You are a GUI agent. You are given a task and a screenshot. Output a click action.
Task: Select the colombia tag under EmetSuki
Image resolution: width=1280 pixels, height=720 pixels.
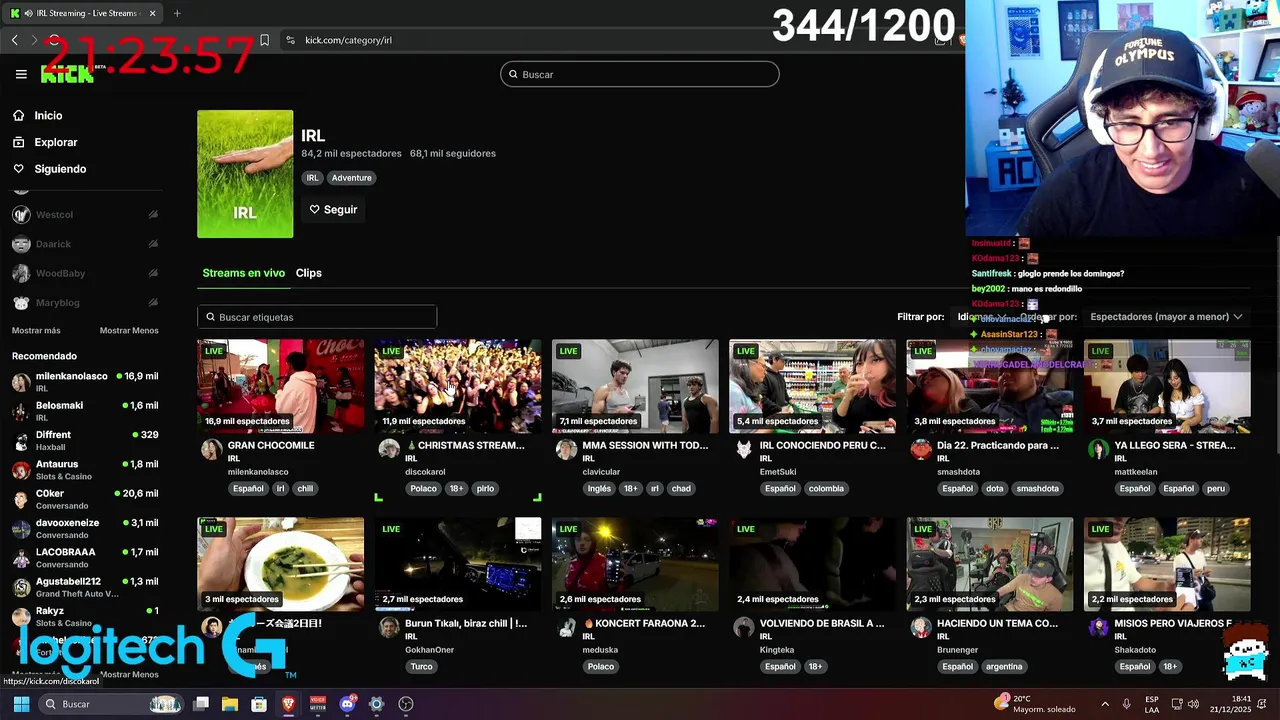pos(826,489)
